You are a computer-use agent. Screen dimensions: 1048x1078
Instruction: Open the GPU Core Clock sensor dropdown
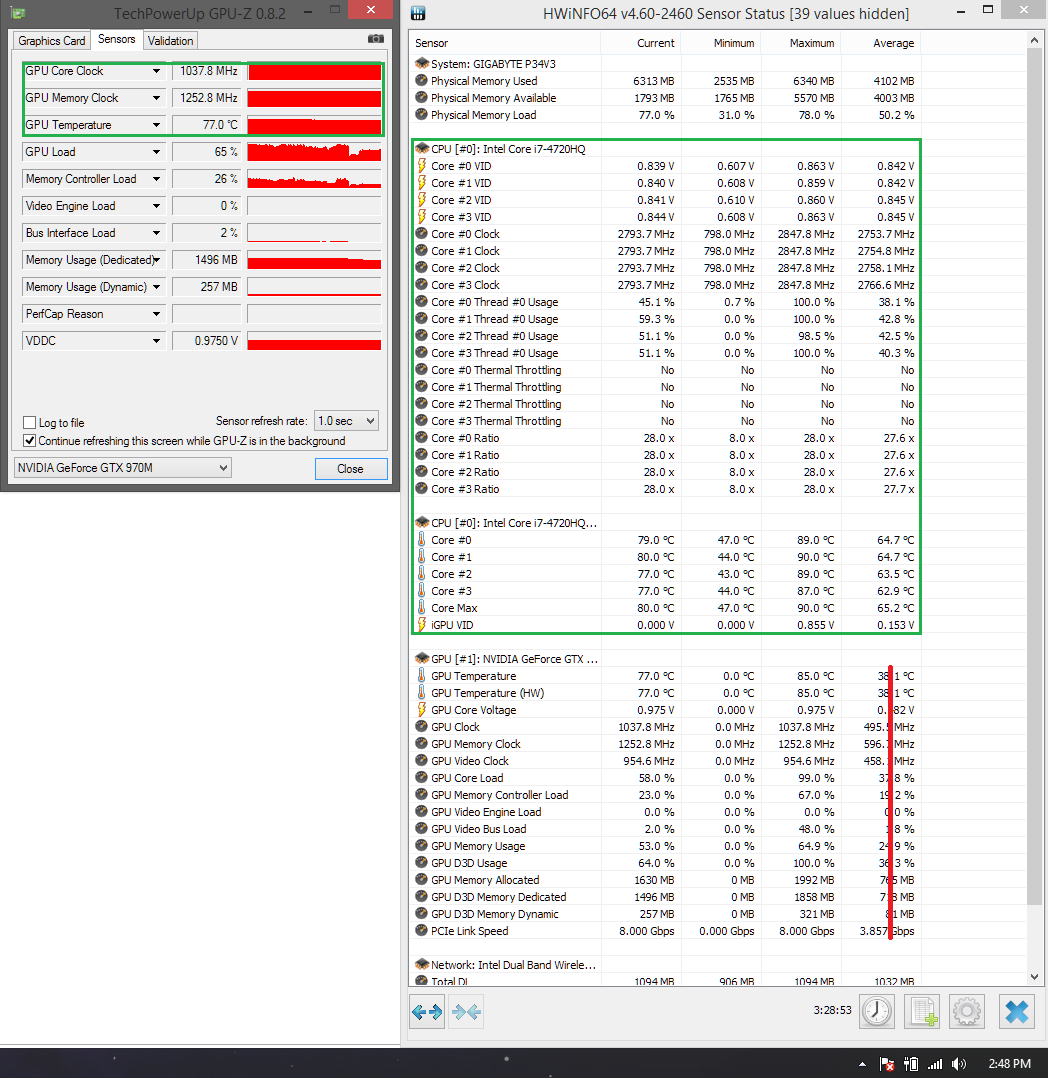[156, 71]
